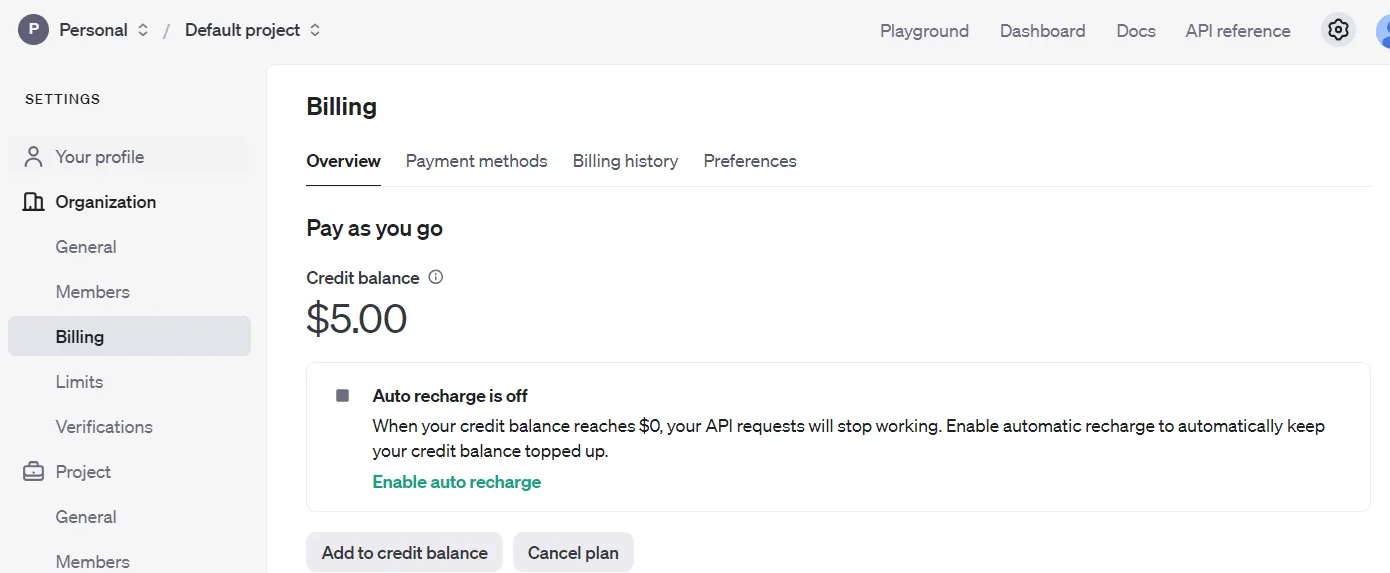This screenshot has height=573, width=1390.
Task: Open Playground from the top navigation
Action: (x=924, y=31)
